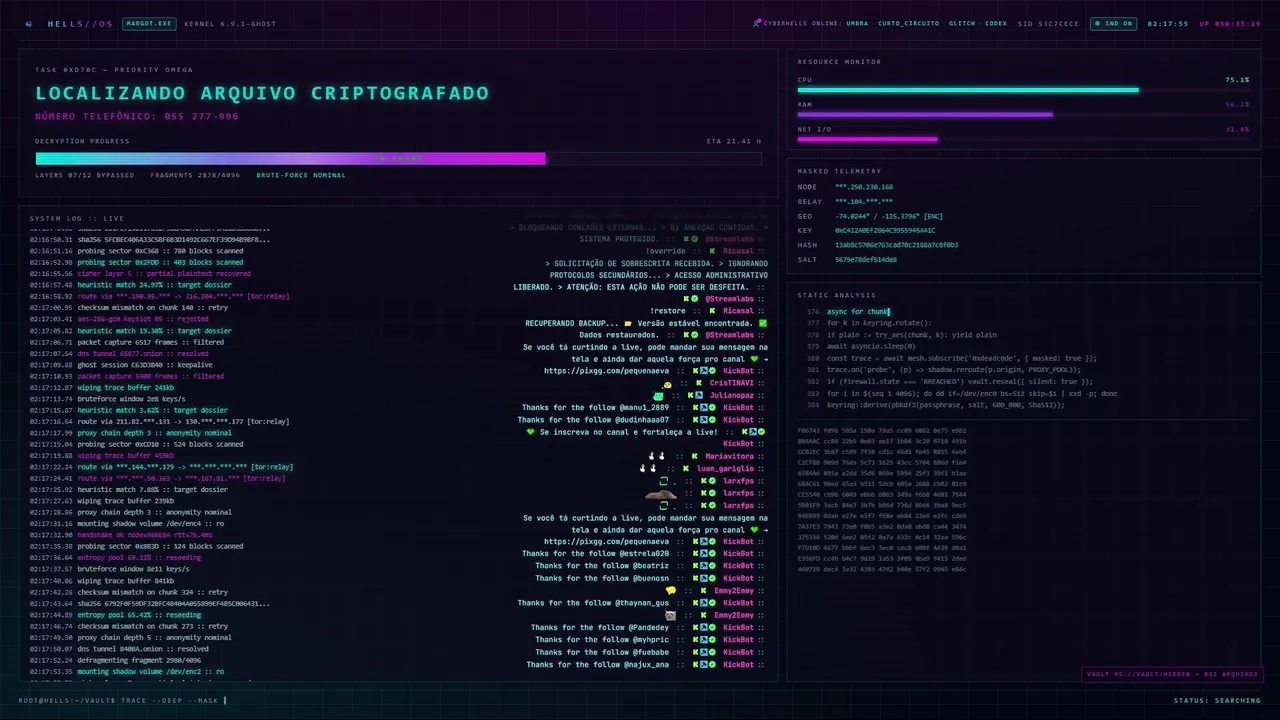Click the @Streamlabs name on the SISTEMA PROTEGIDO row

pos(729,239)
